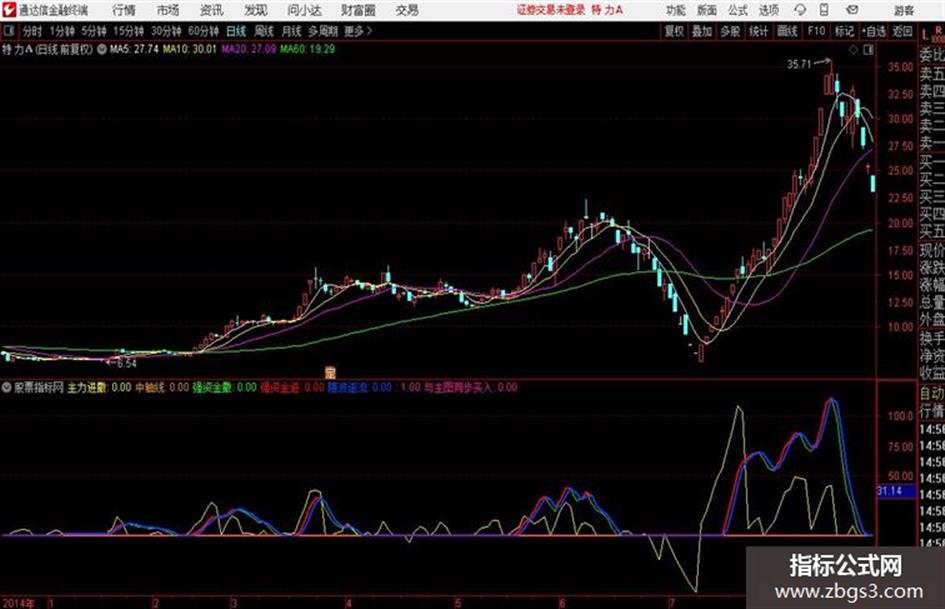945x609 pixels.
Task: Toggle the right panel icon beside diamond
Action: 868,50
